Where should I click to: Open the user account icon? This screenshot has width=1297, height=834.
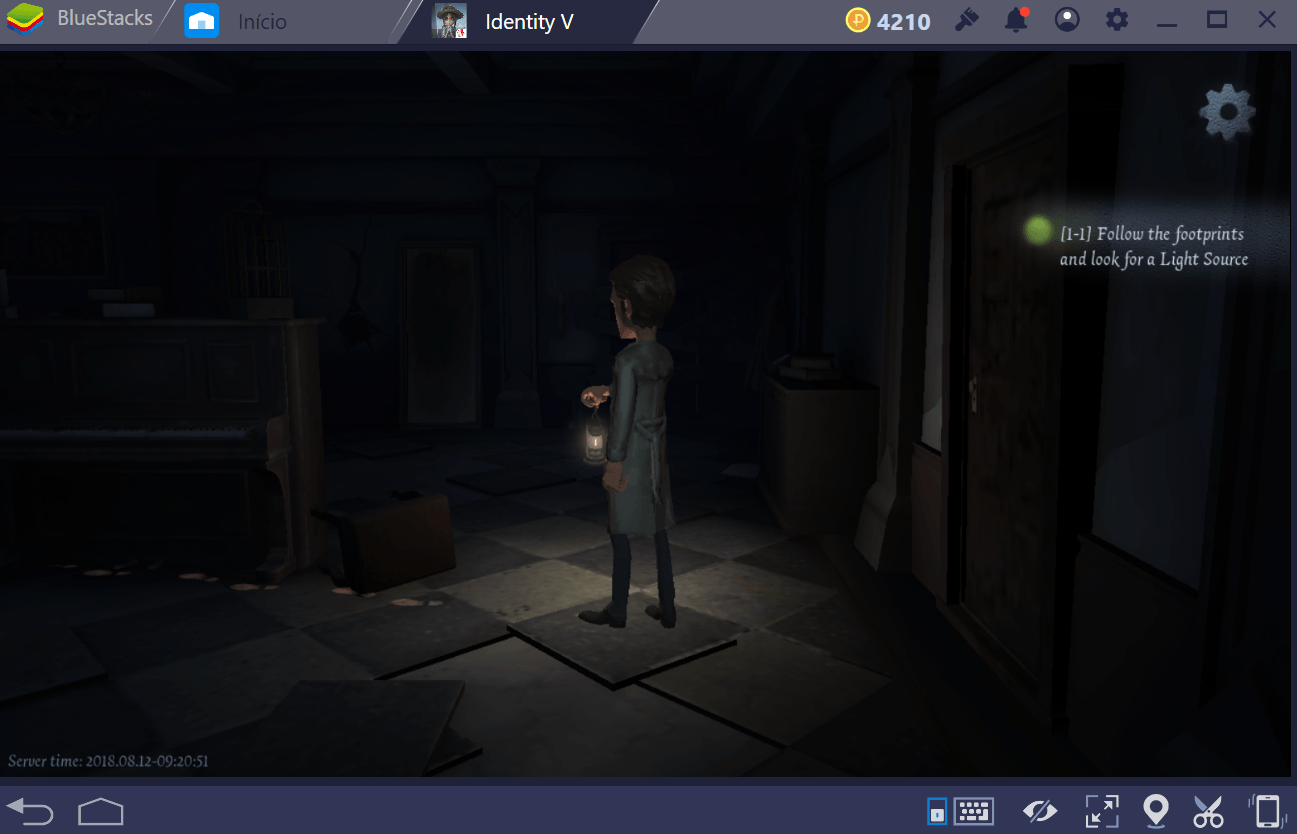(1067, 19)
